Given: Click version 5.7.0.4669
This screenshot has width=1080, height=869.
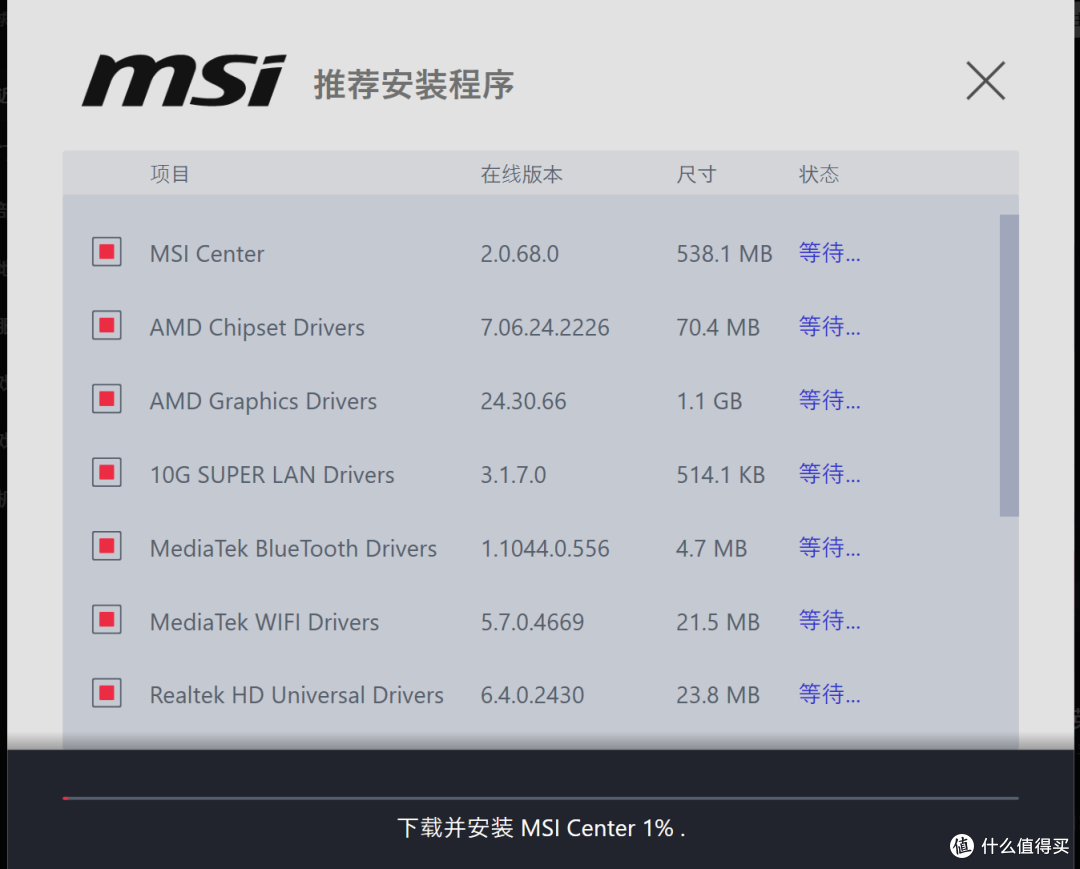Looking at the screenshot, I should [x=532, y=622].
